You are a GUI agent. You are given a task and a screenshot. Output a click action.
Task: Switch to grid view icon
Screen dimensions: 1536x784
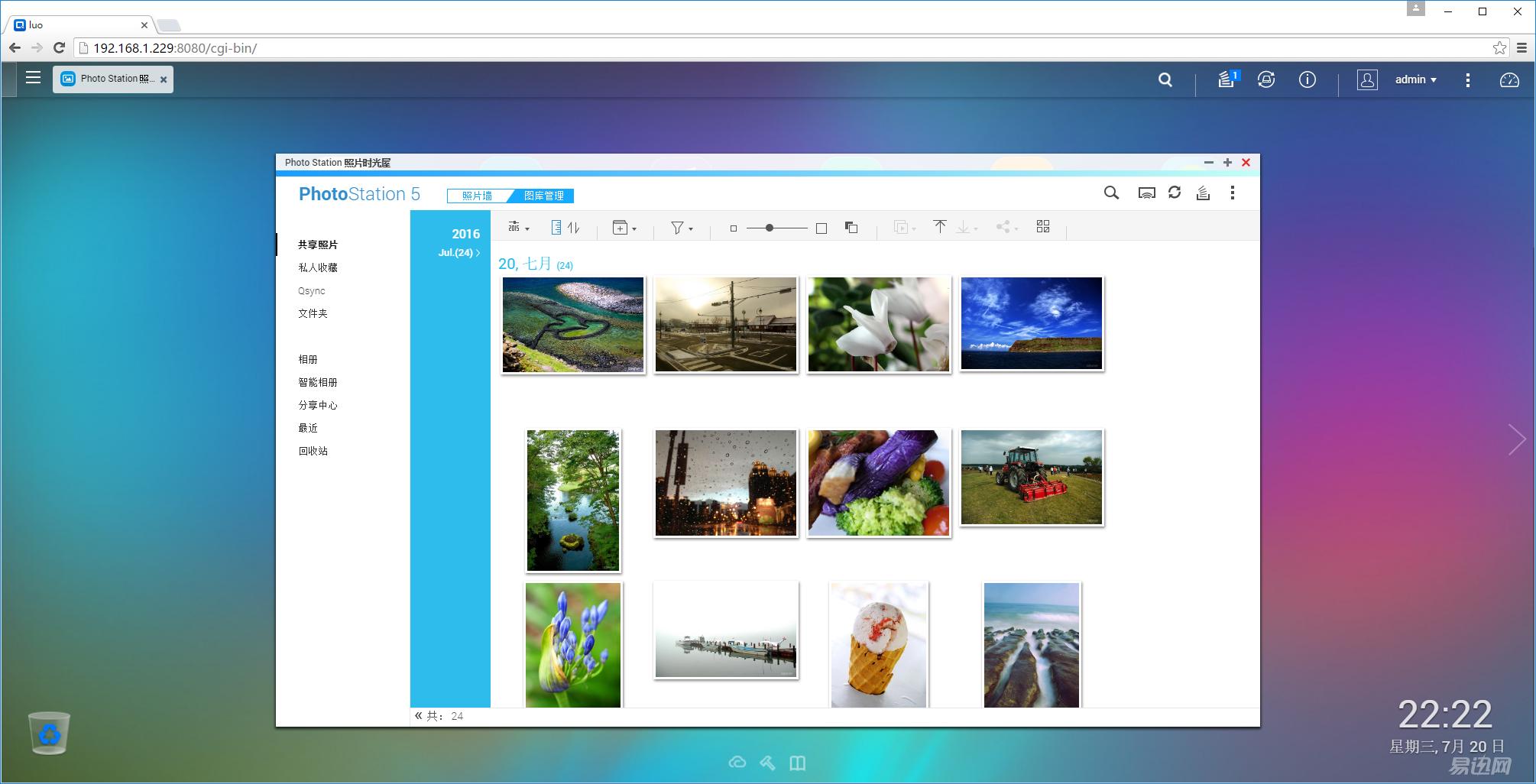pos(1043,227)
